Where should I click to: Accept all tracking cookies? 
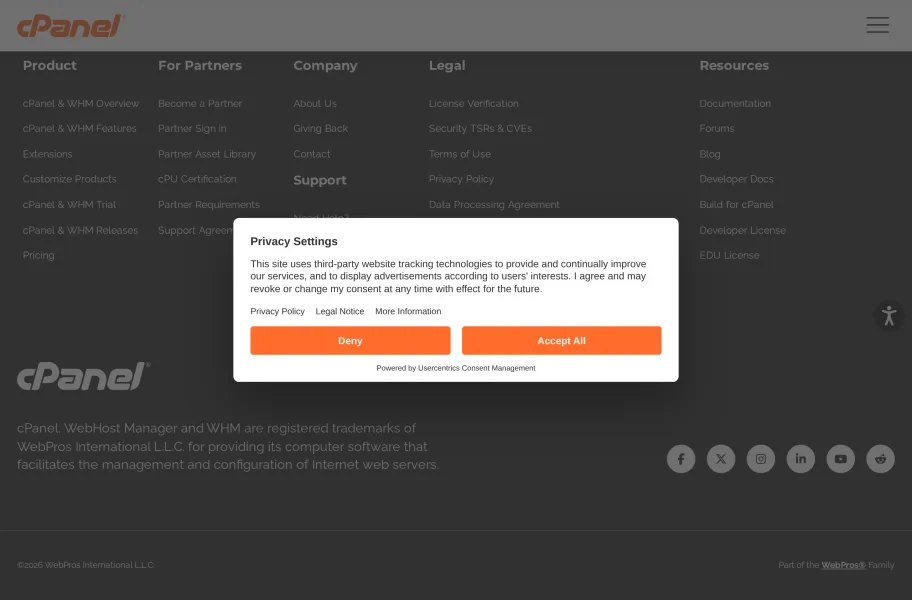click(561, 341)
